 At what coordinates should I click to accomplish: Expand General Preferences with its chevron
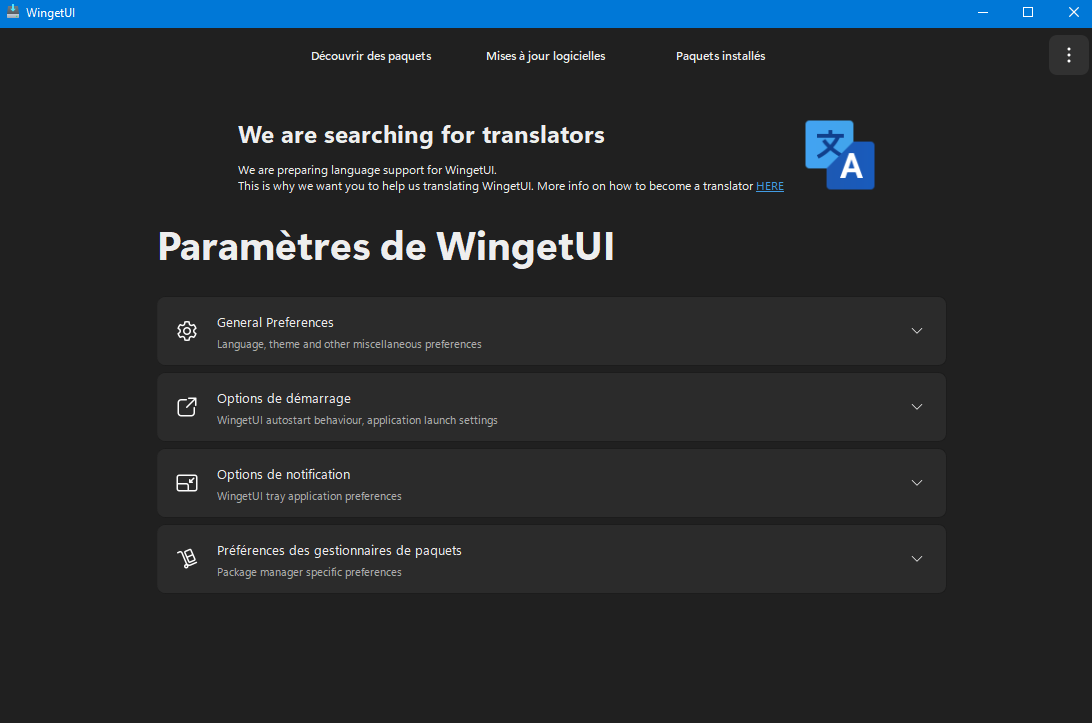tap(916, 331)
